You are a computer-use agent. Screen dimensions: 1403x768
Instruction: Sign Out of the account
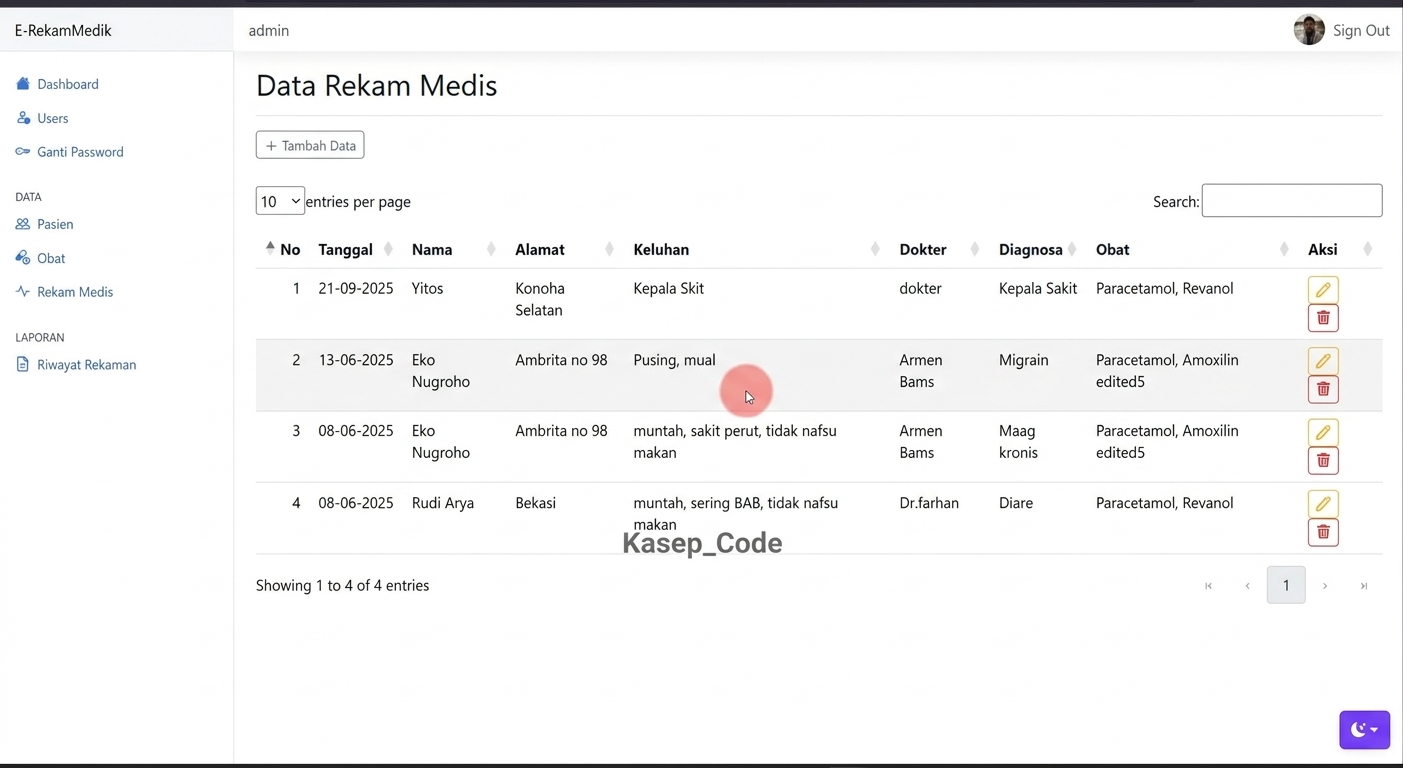(x=1361, y=30)
